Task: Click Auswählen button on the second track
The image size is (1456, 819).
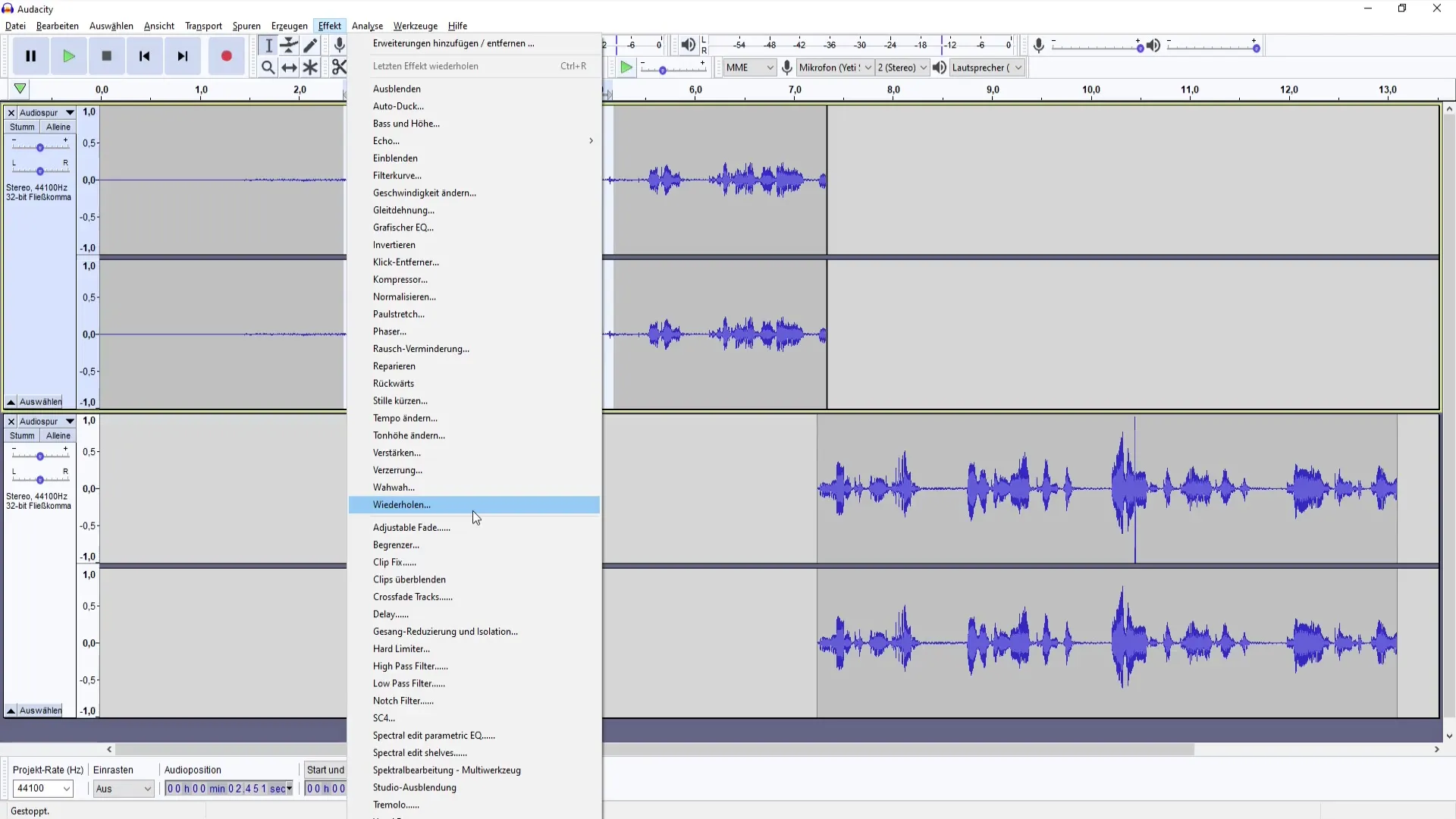Action: [x=41, y=711]
